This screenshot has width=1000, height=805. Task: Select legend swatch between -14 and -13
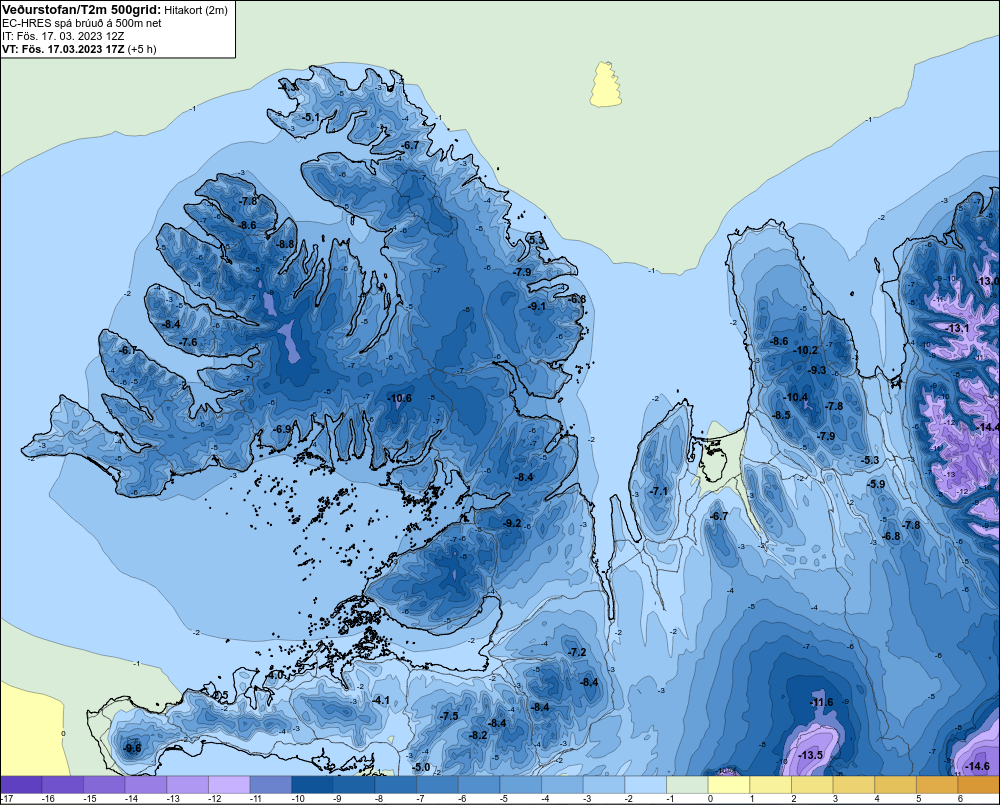pos(147,785)
